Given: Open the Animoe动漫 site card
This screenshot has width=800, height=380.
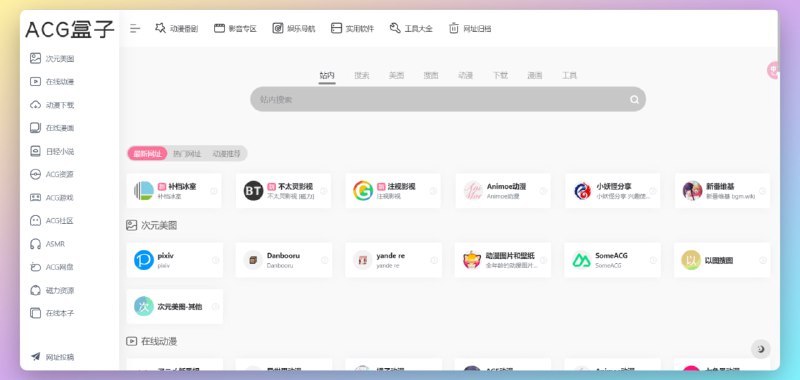Looking at the screenshot, I should click(503, 191).
